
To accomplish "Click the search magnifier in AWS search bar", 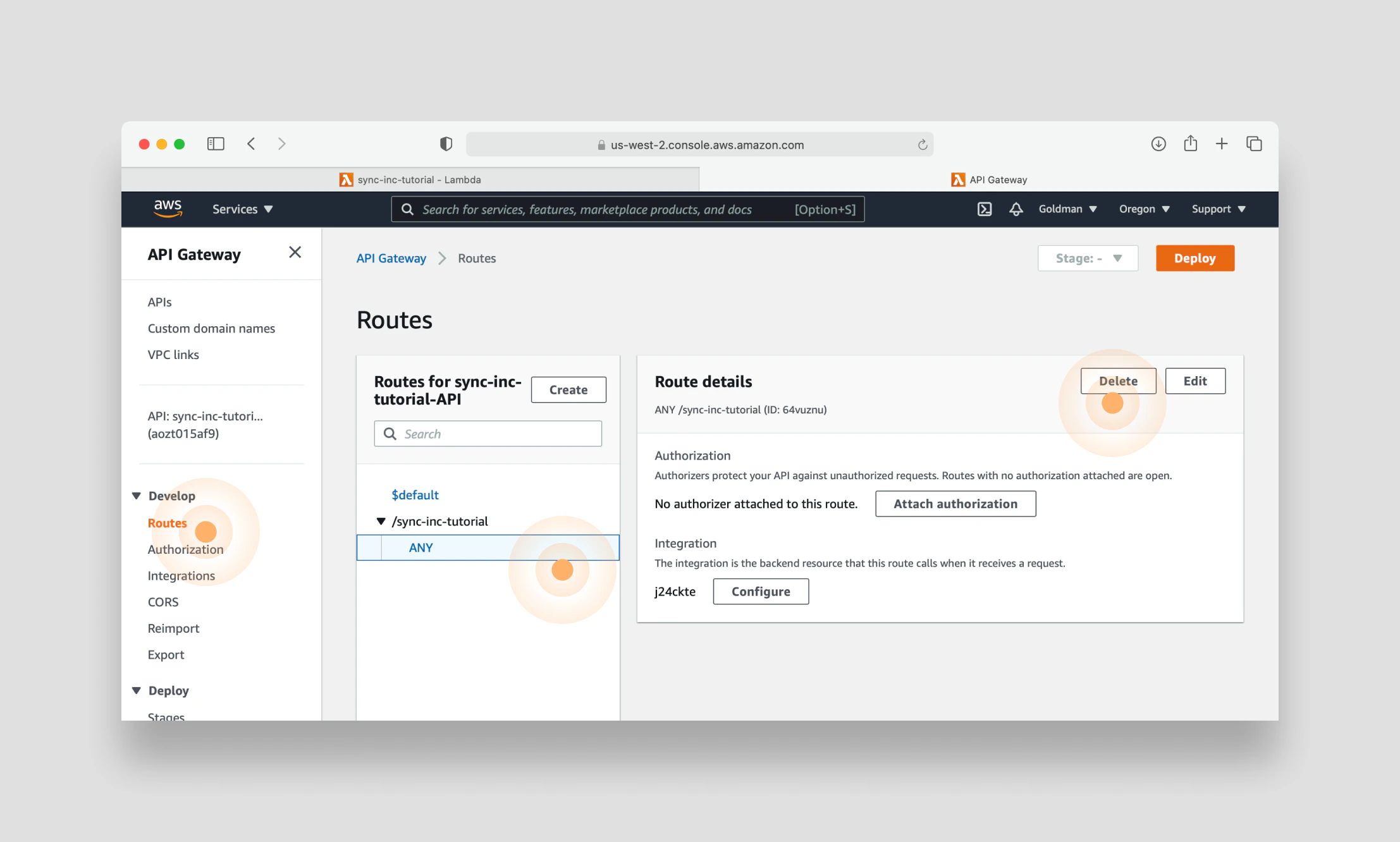I will pyautogui.click(x=408, y=209).
